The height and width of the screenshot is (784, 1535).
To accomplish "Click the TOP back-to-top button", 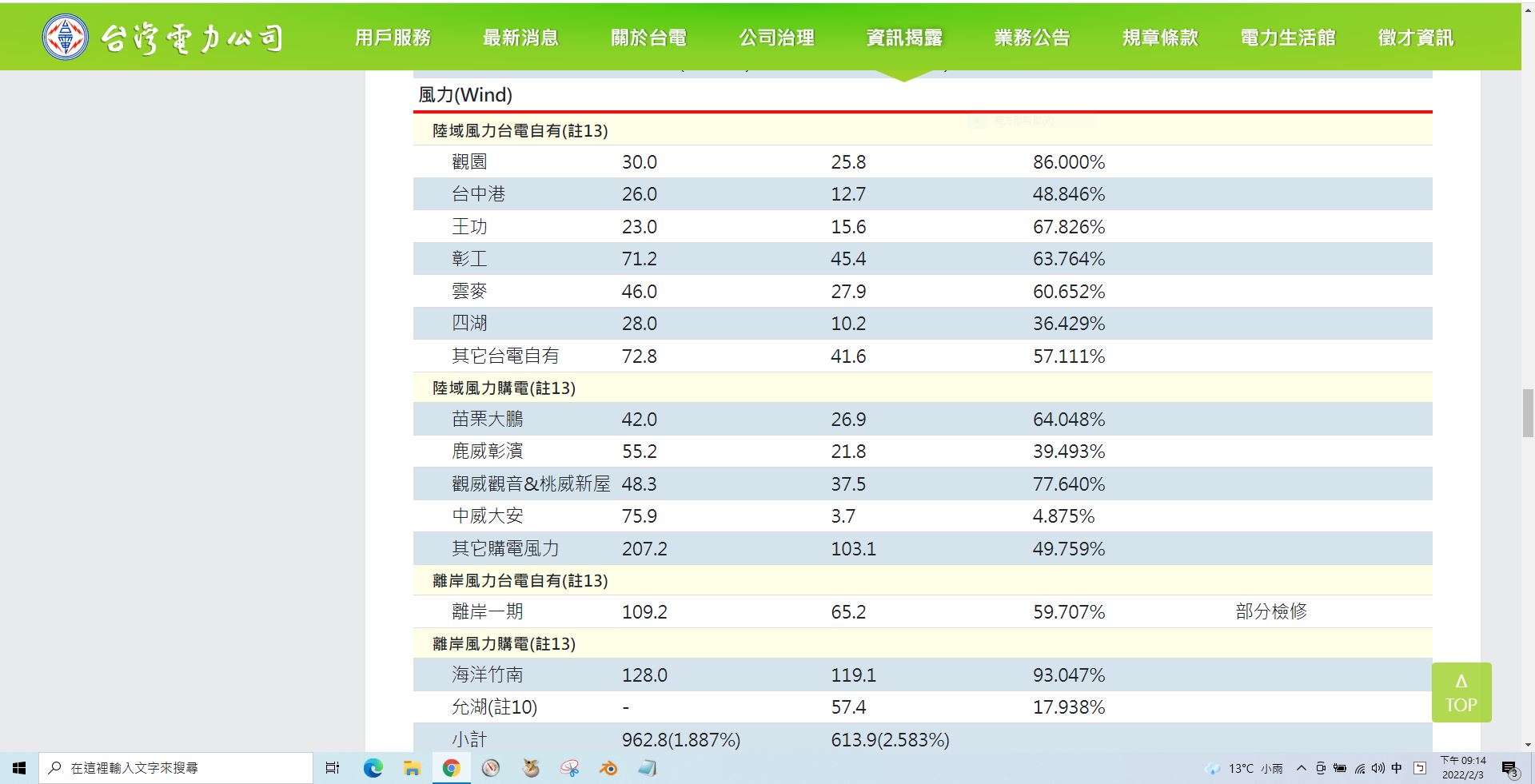I will (1461, 692).
